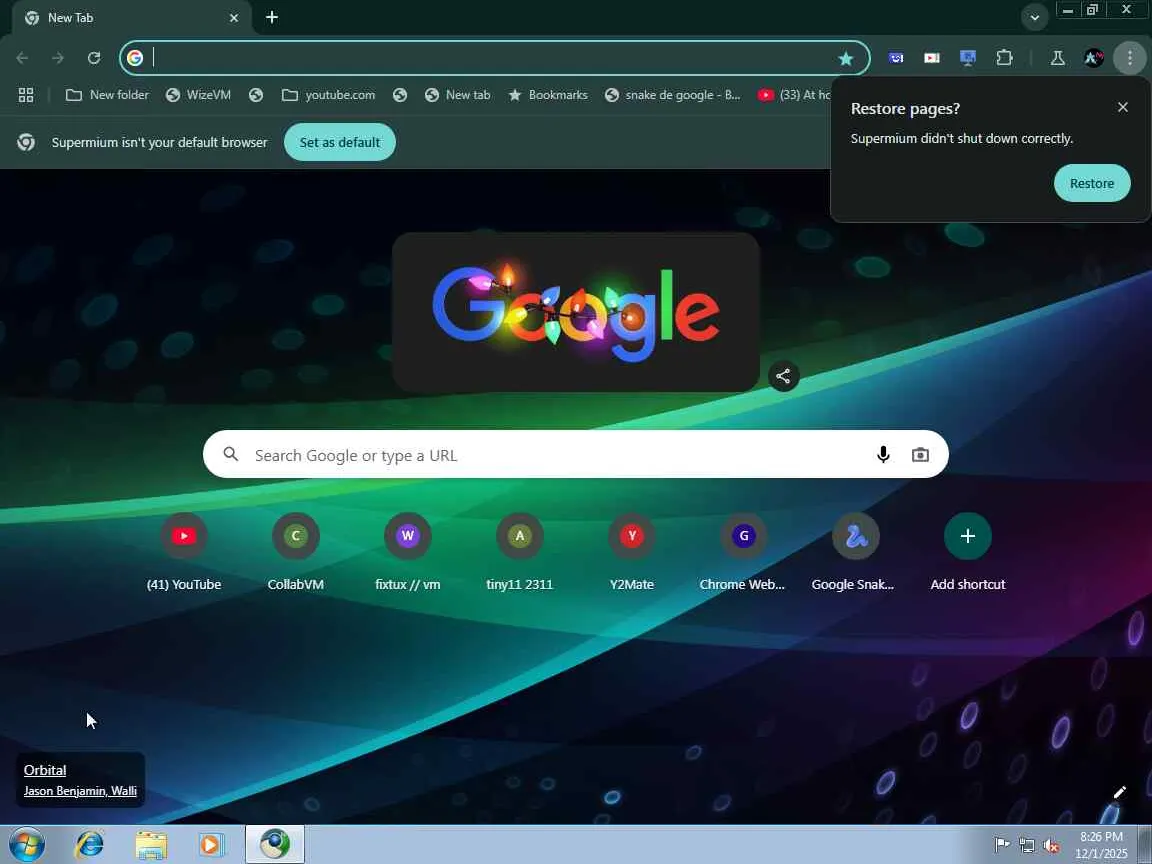Click the browser forward arrow
1152x864 pixels.
(58, 58)
